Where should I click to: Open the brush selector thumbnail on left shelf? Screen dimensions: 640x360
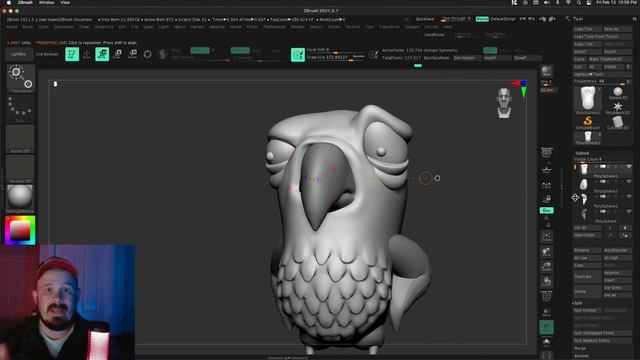20,78
